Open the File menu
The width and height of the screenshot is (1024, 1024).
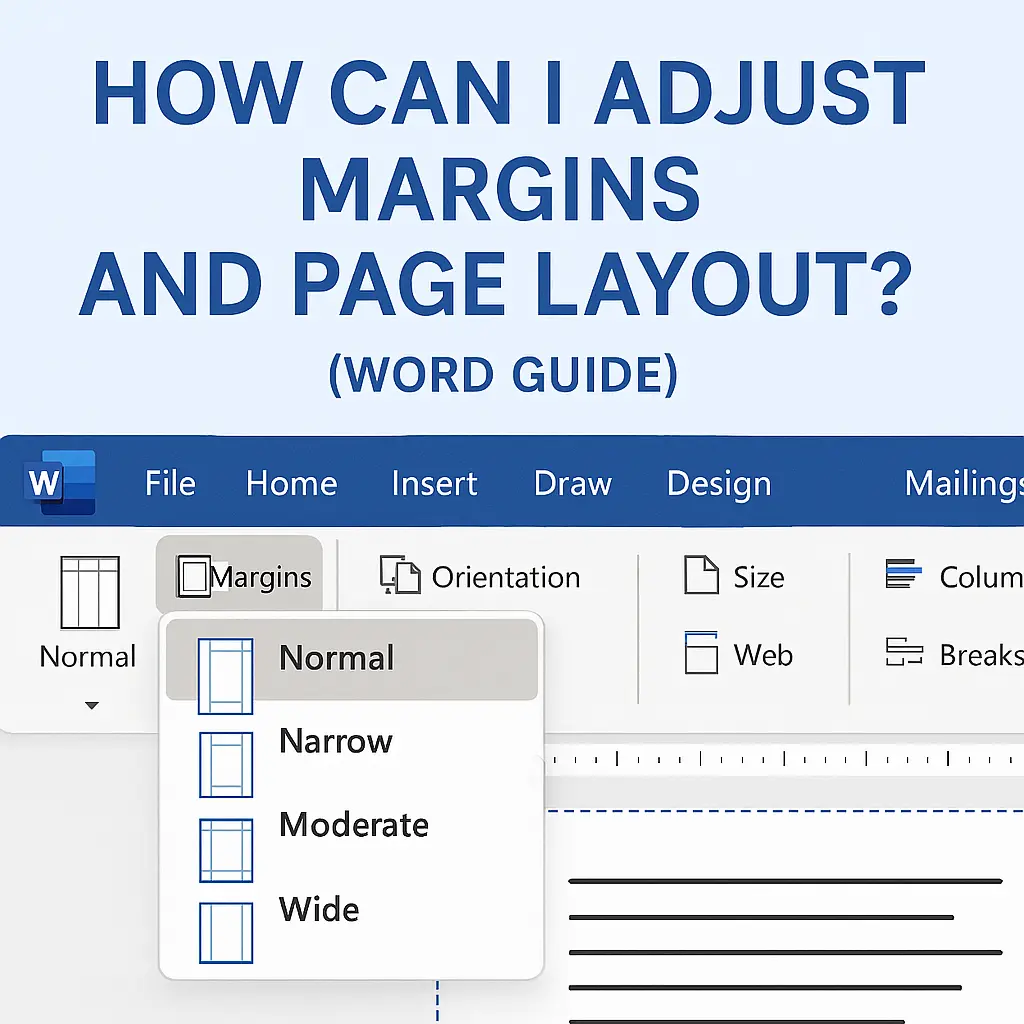(169, 483)
